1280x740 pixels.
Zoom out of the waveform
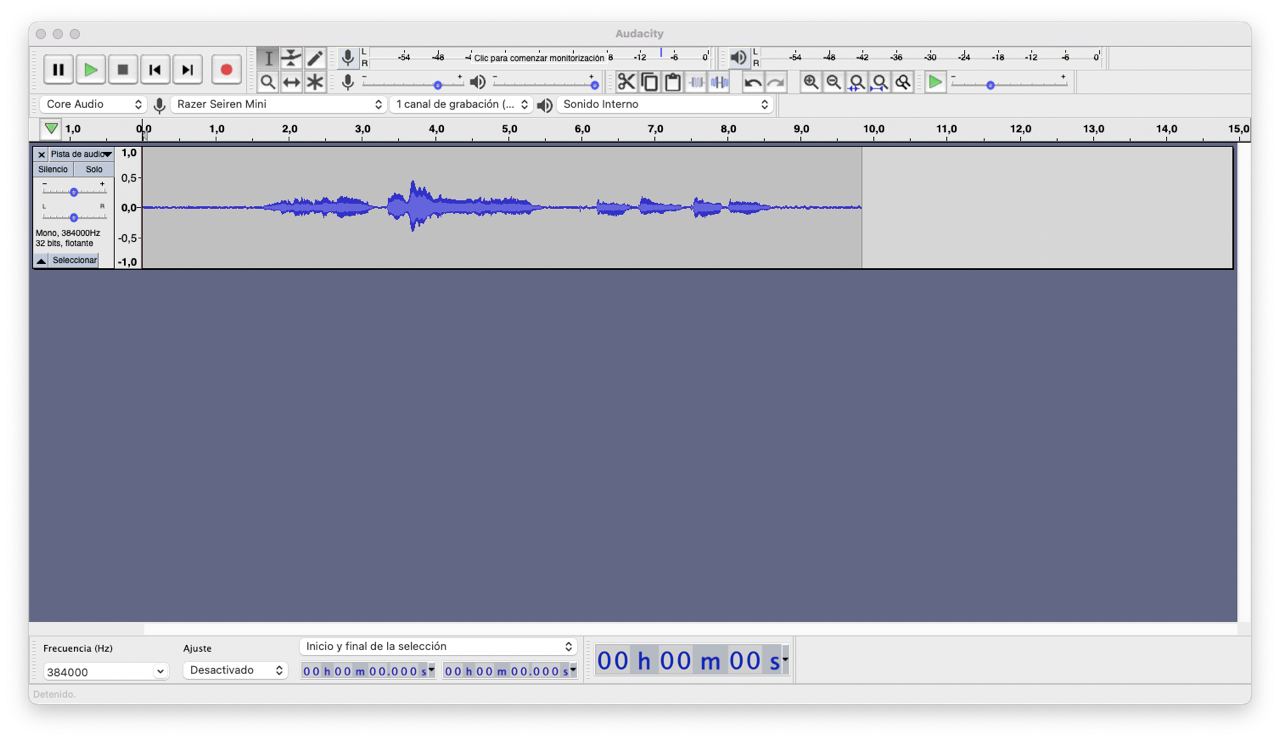[833, 82]
